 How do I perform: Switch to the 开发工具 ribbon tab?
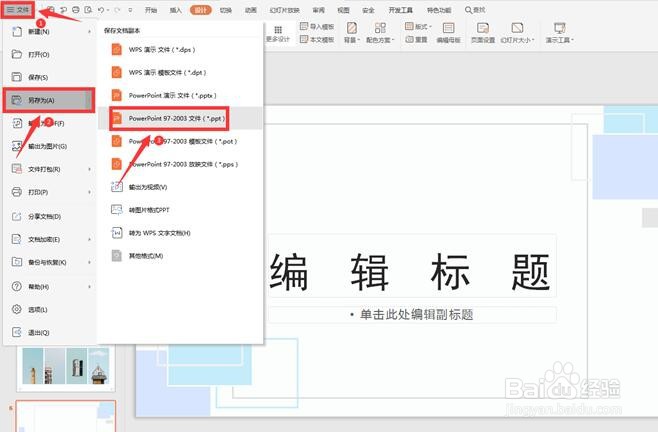[x=401, y=10]
